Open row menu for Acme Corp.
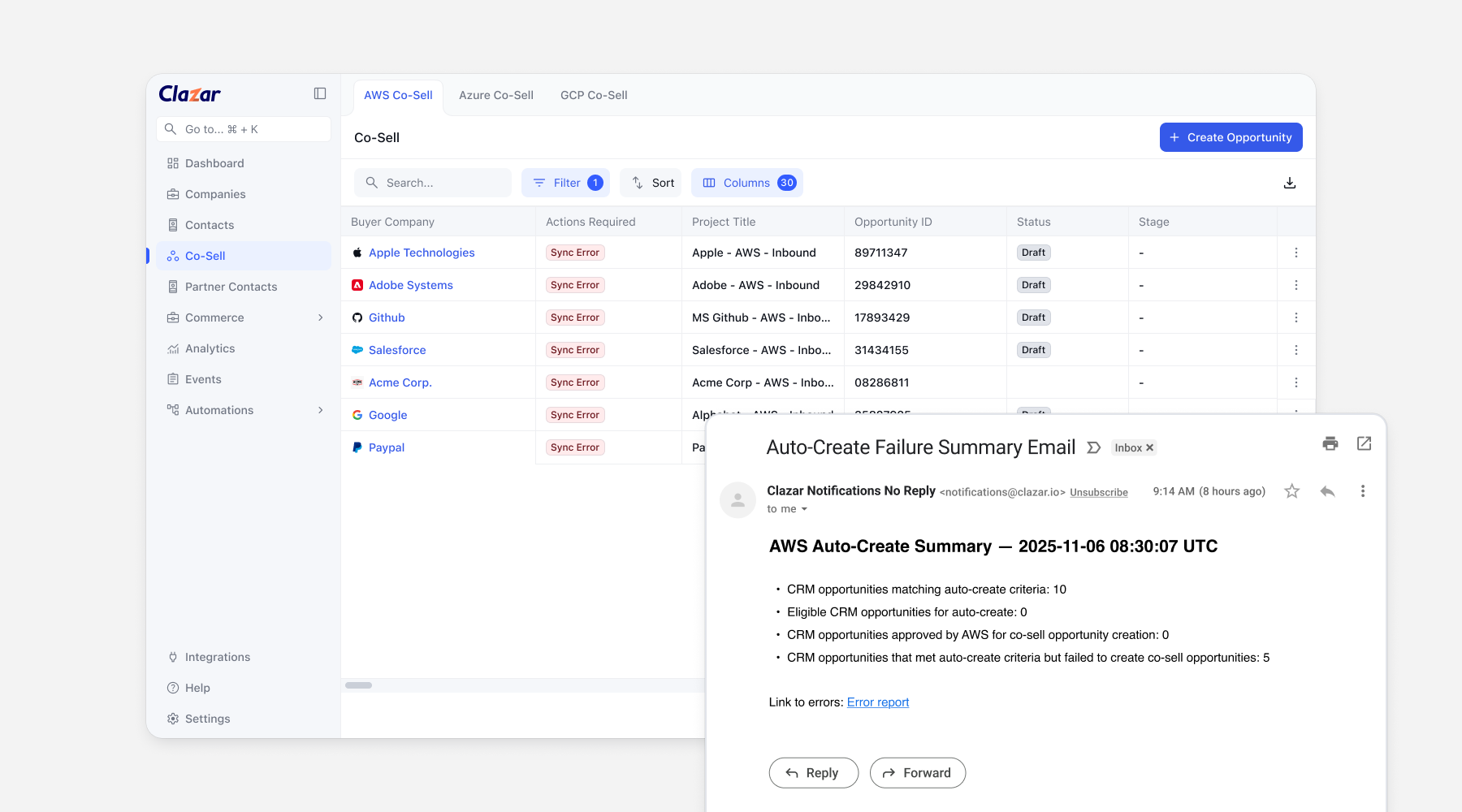 1296,382
